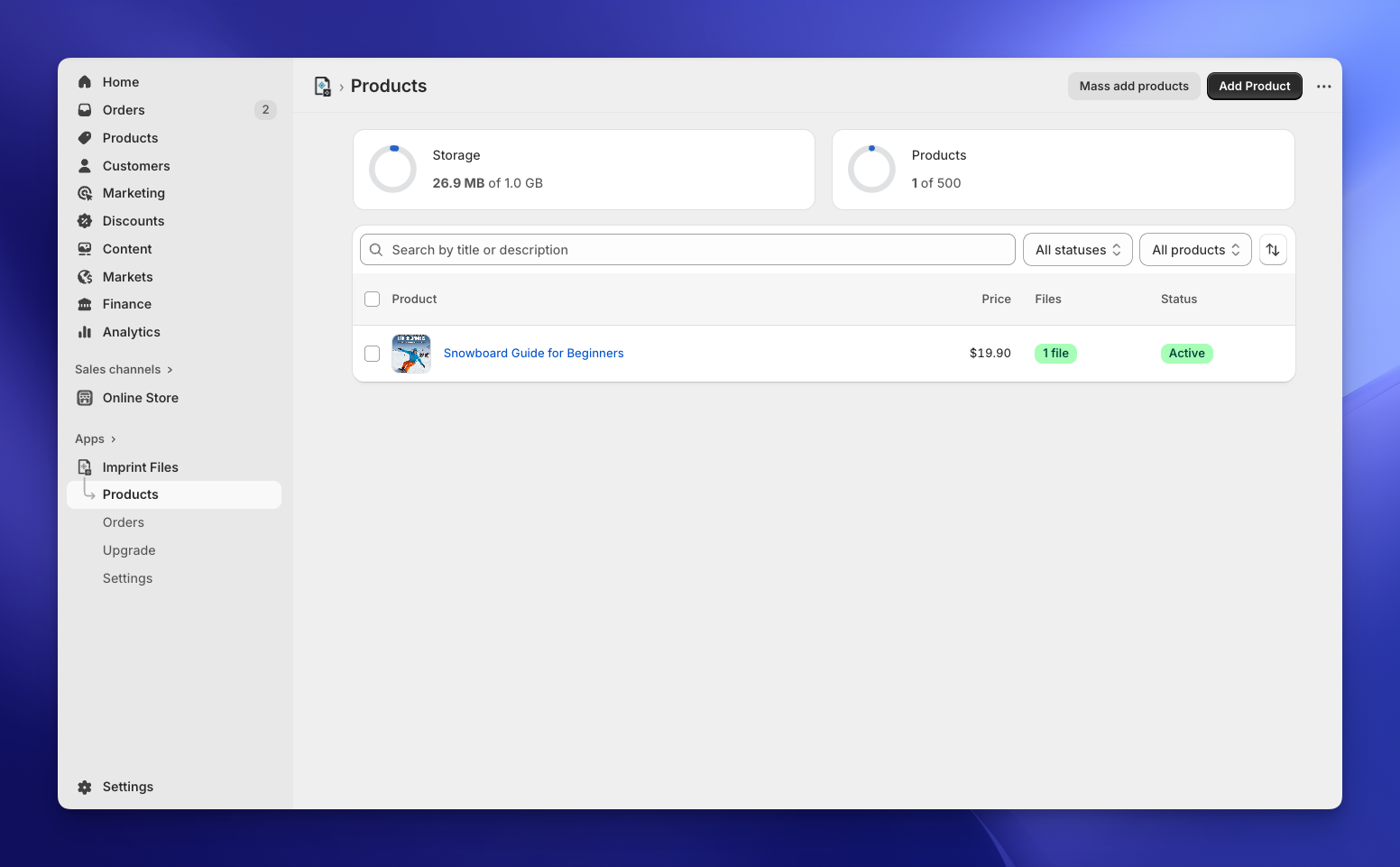Click the Finance bank icon
Image resolution: width=1400 pixels, height=867 pixels.
tap(85, 304)
